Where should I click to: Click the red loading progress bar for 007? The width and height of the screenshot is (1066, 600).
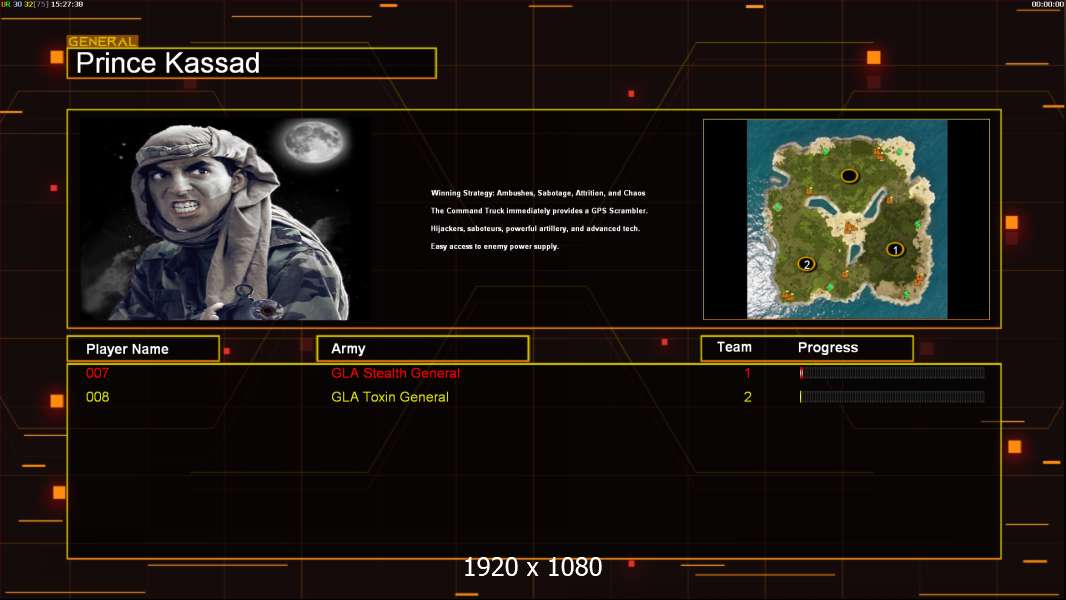(x=892, y=372)
